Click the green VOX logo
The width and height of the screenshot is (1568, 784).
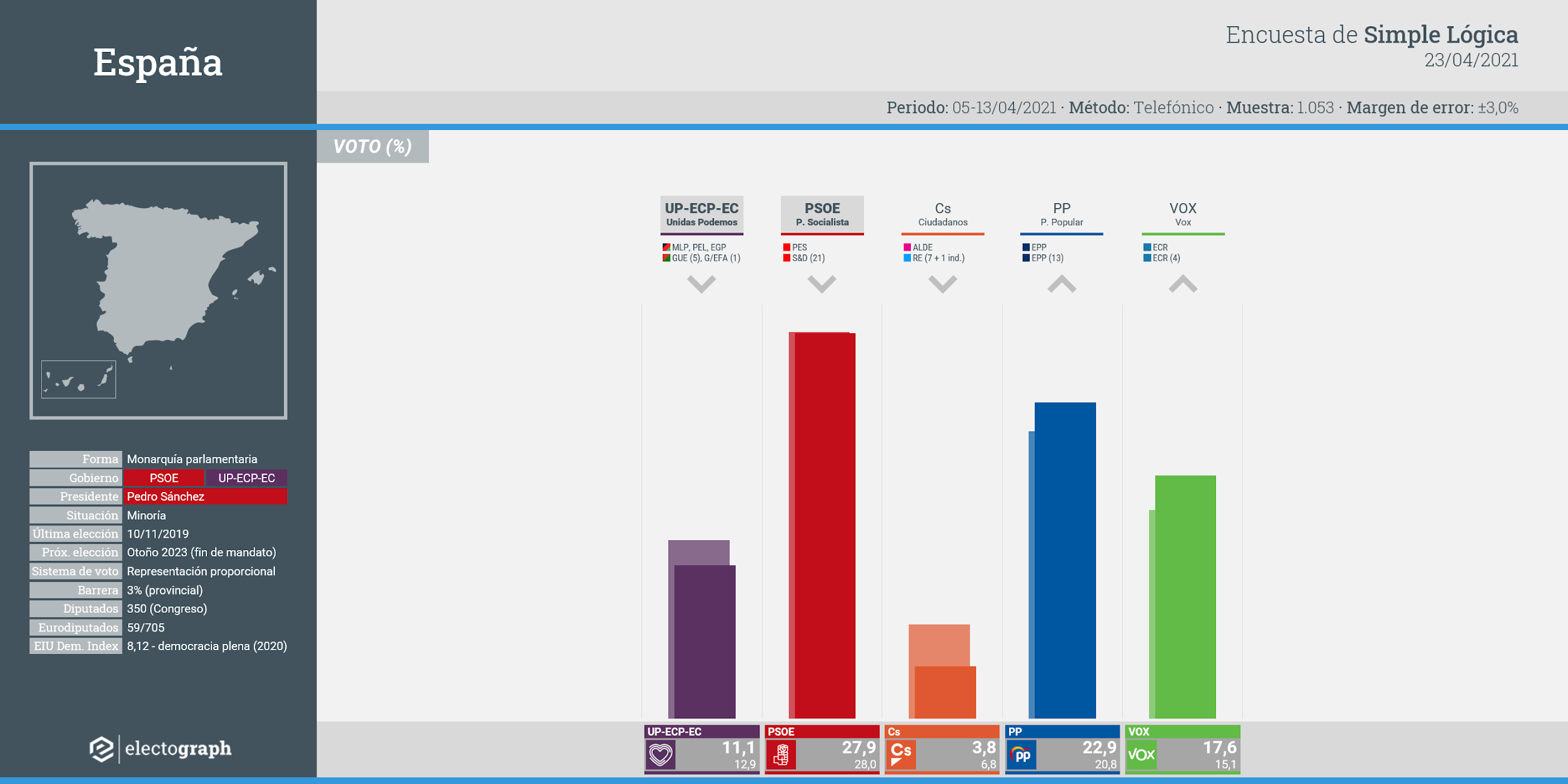coord(1141,755)
